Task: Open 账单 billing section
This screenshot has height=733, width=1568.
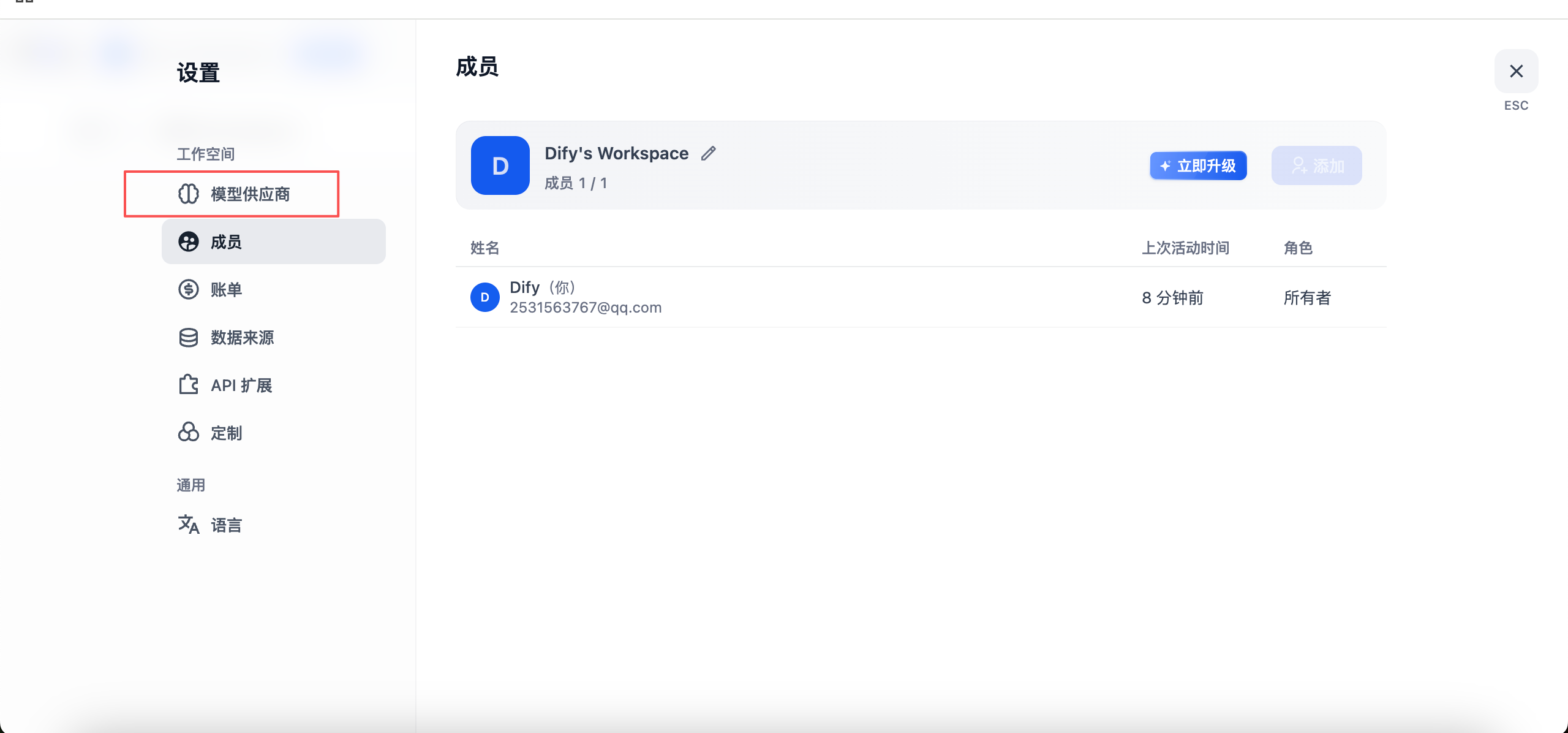Action: click(273, 289)
